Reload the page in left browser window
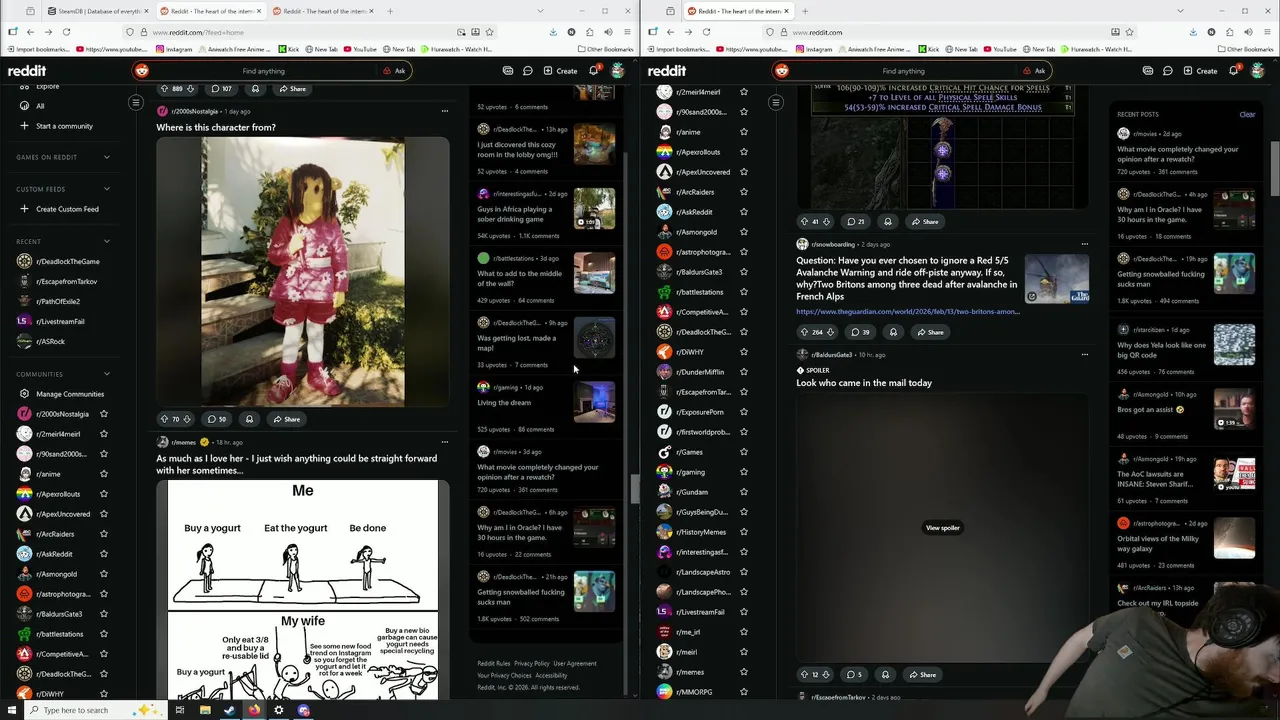1280x720 pixels. [x=66, y=32]
